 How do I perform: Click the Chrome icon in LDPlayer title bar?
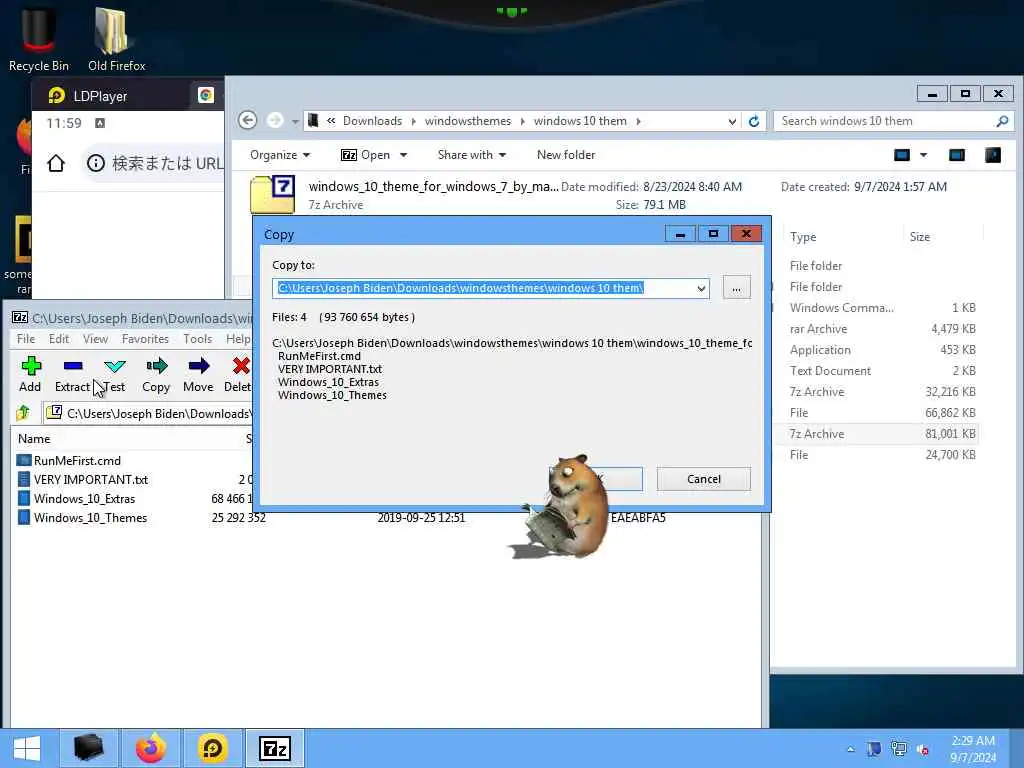click(x=206, y=95)
